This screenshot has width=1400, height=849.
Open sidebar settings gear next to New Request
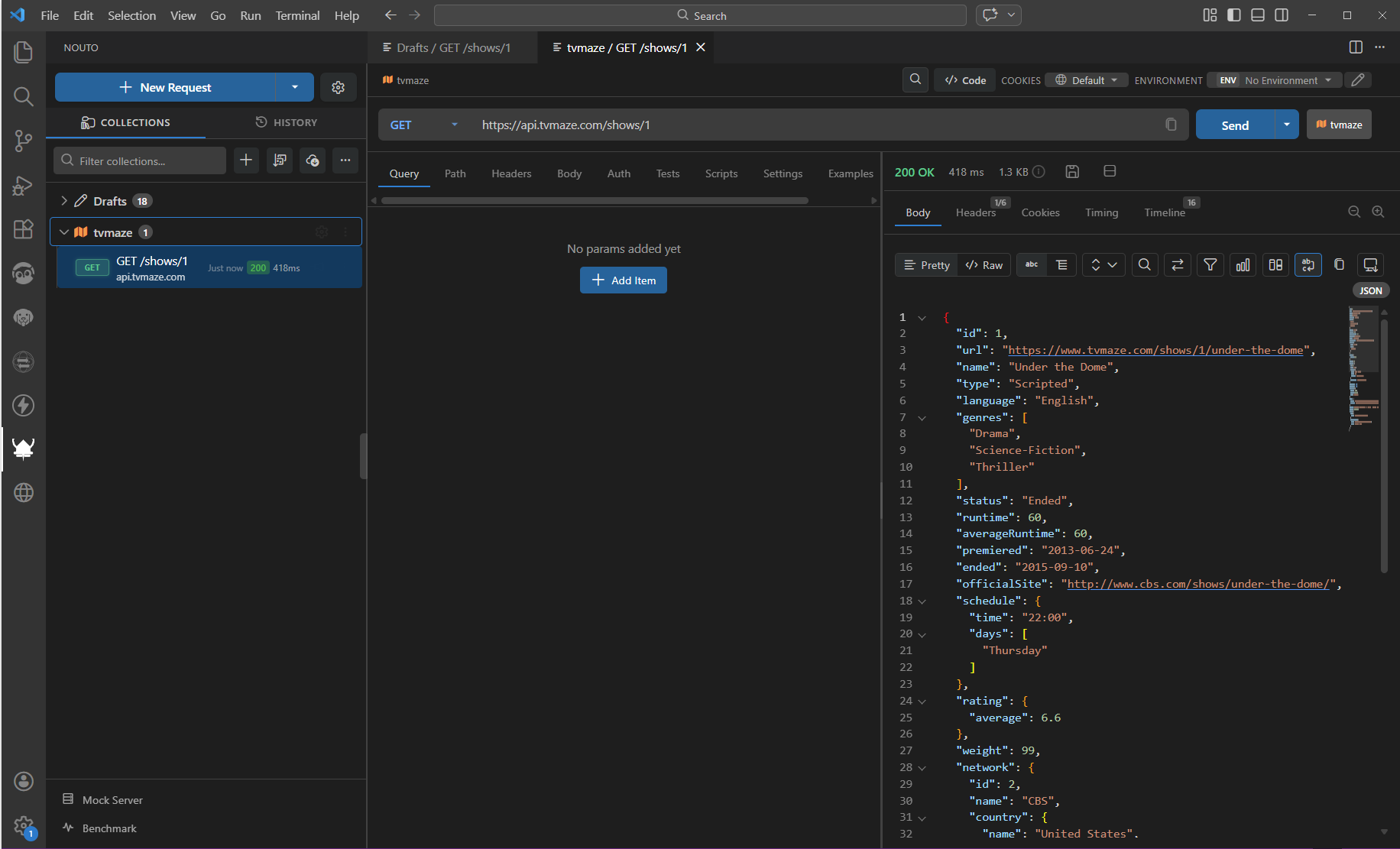339,87
